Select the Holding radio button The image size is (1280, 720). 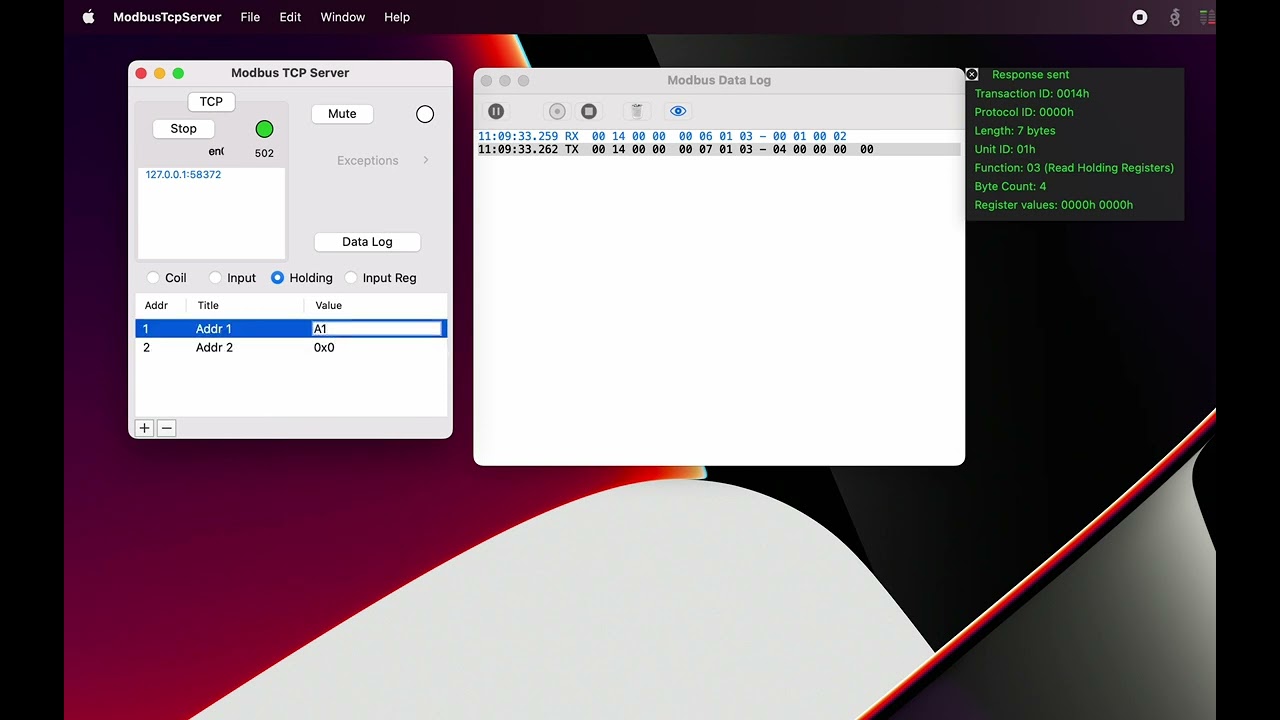click(x=277, y=278)
